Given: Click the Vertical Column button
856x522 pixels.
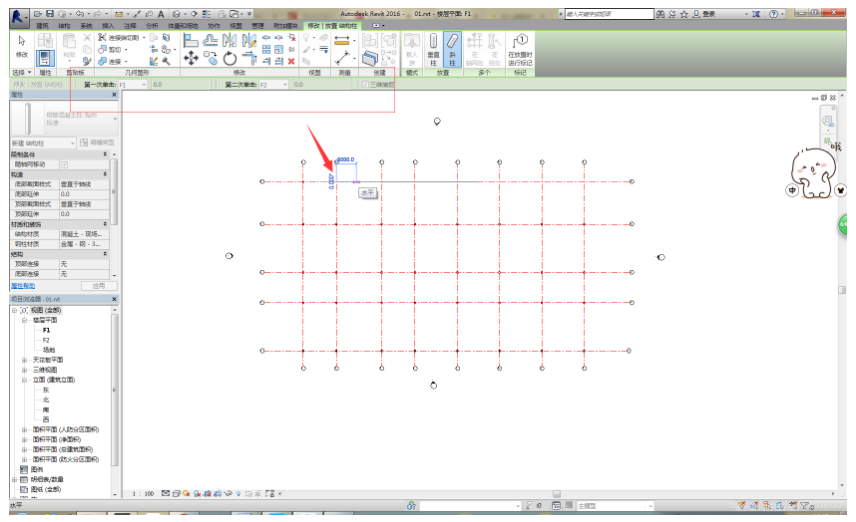Looking at the screenshot, I should click(x=433, y=47).
